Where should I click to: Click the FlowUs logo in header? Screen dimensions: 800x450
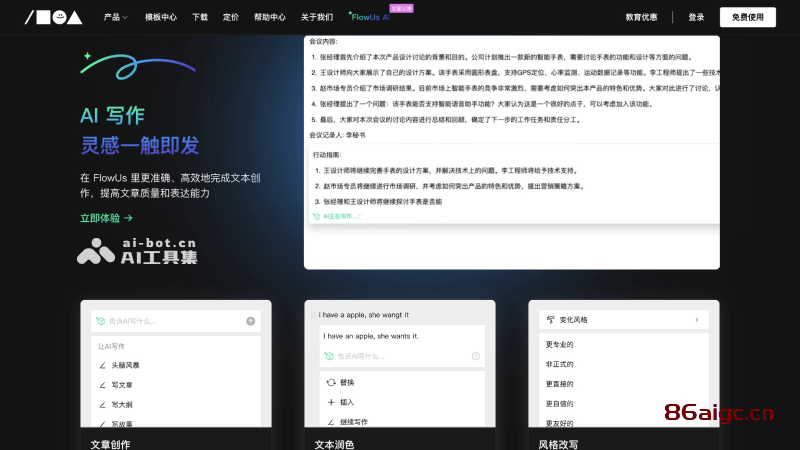[54, 17]
